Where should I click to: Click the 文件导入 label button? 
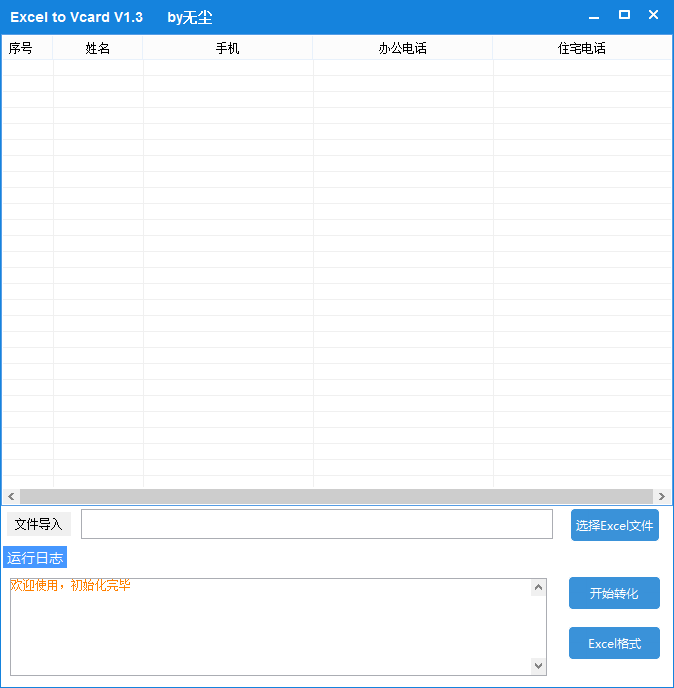point(39,524)
